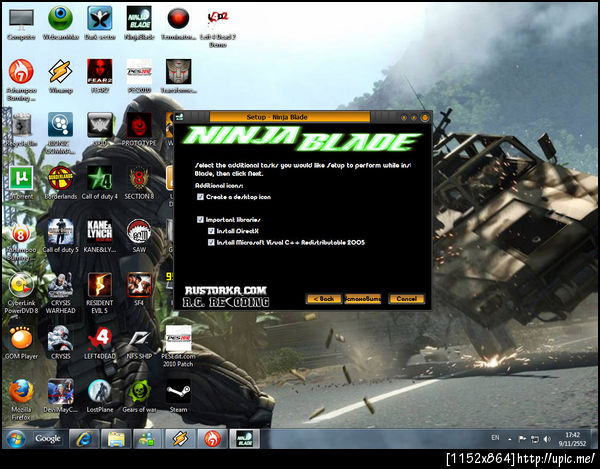Click the middle Next button in Setup

[362, 299]
